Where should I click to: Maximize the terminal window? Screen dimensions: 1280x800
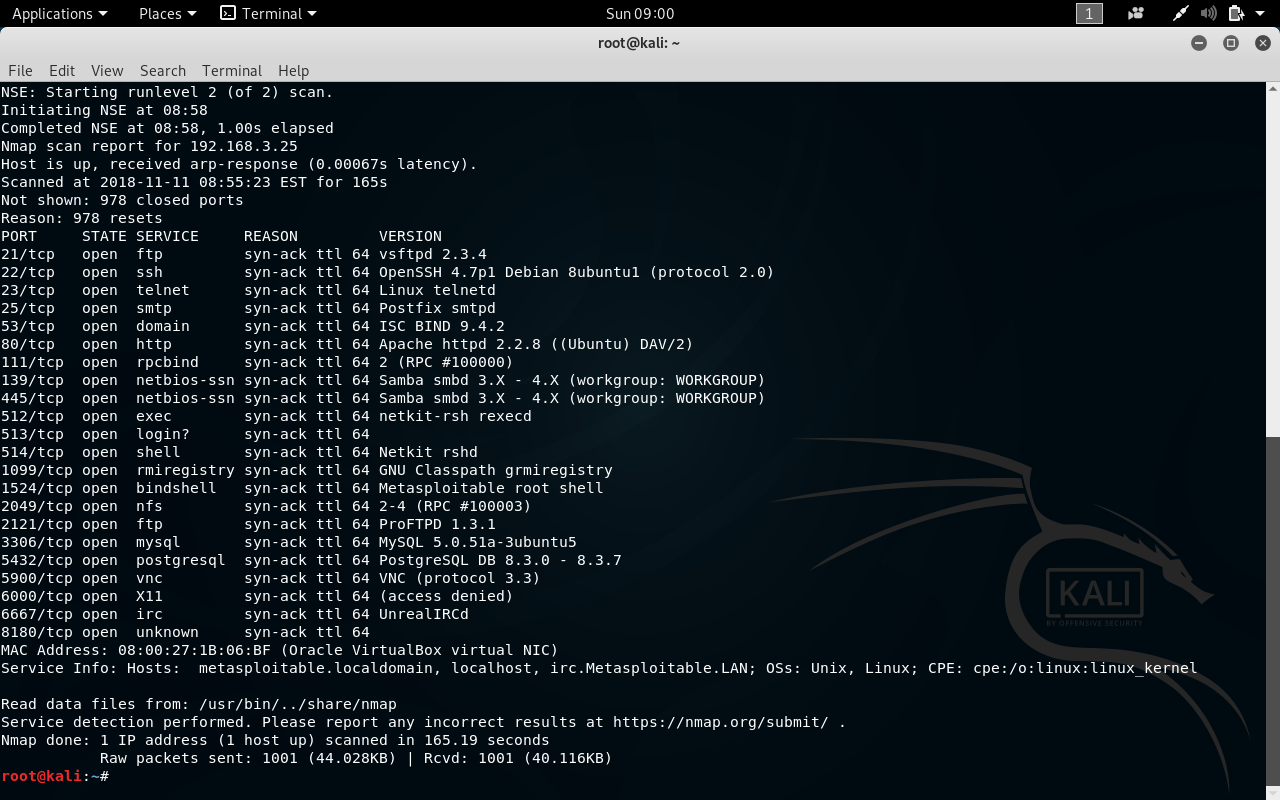tap(1231, 43)
